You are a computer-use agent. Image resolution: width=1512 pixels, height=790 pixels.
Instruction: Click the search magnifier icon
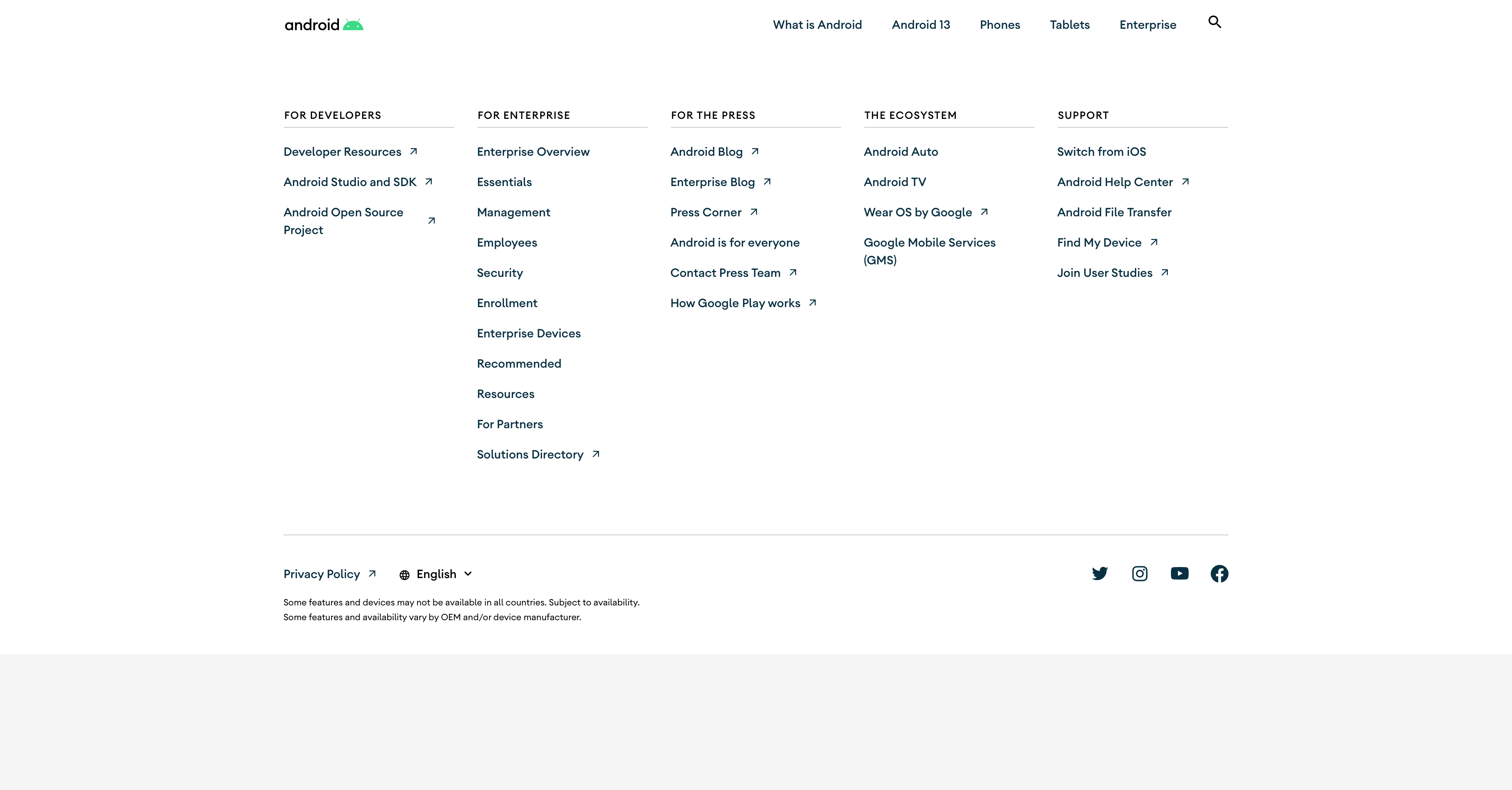click(1214, 22)
